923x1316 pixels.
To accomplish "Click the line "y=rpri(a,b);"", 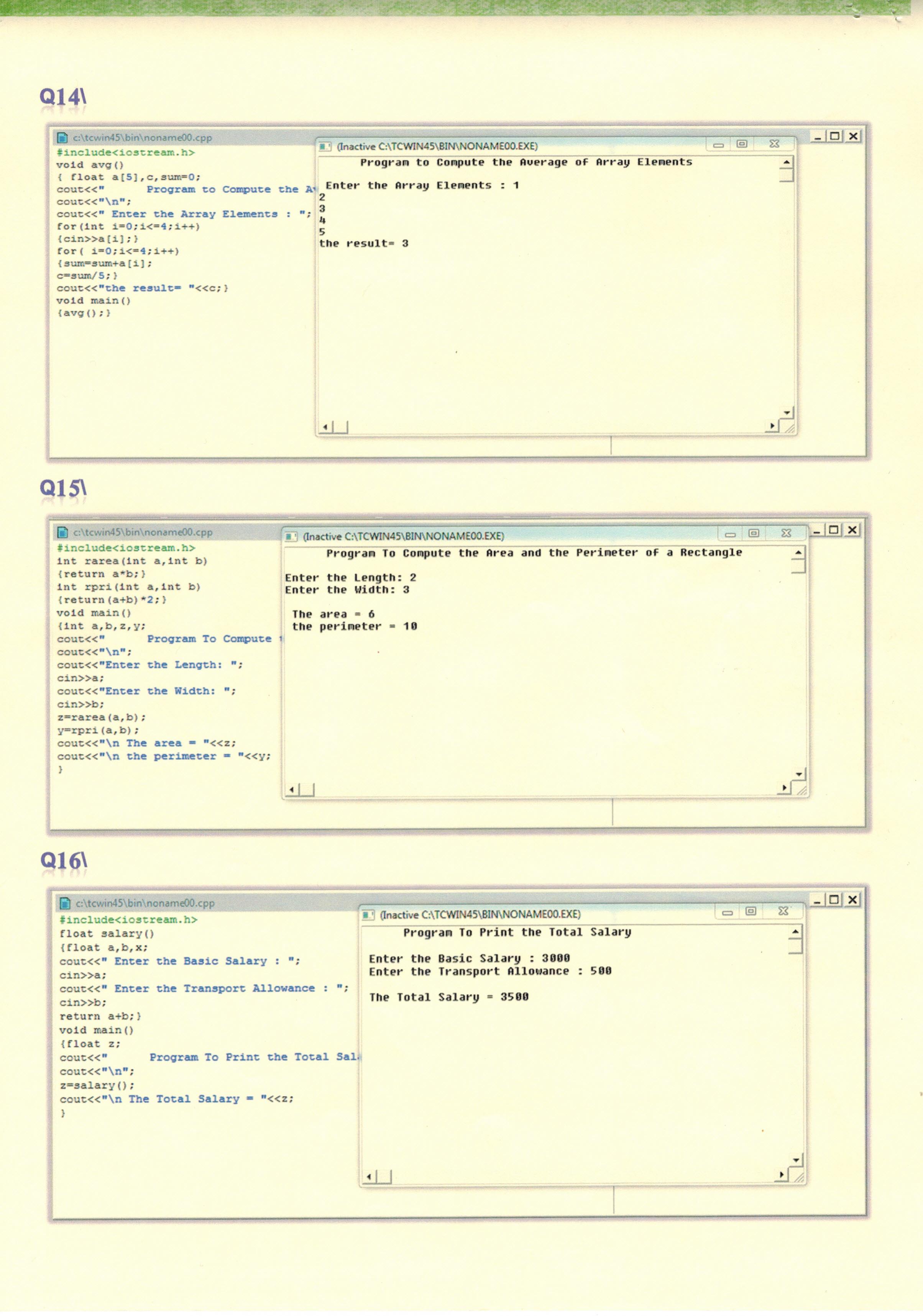I will click(98, 730).
